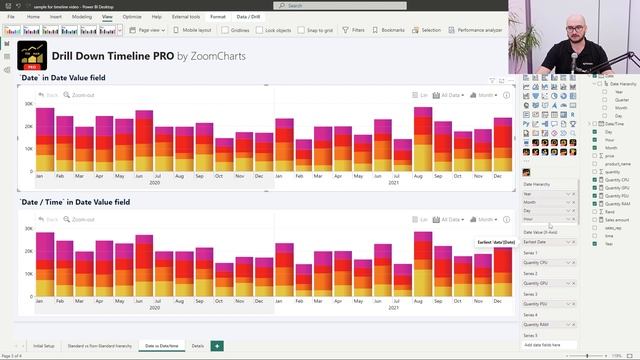Open Table view in left sidebar
Viewport: 640px width, 360px height.
tap(7, 57)
